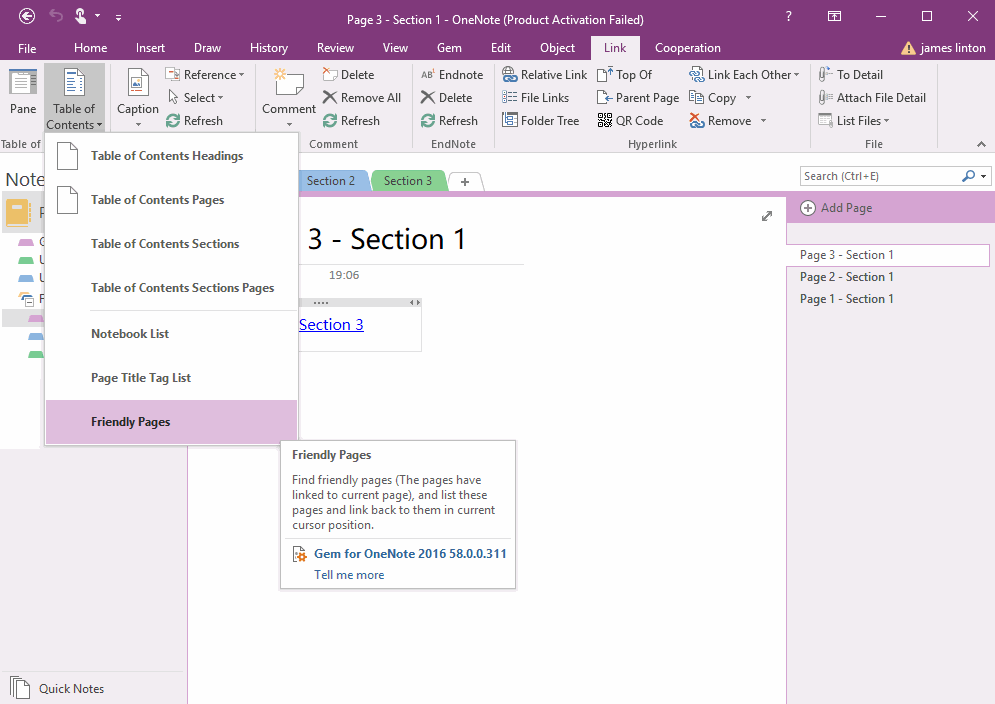Collapse the ribbon with the chevron
Viewport: 995px width, 704px height.
981,144
